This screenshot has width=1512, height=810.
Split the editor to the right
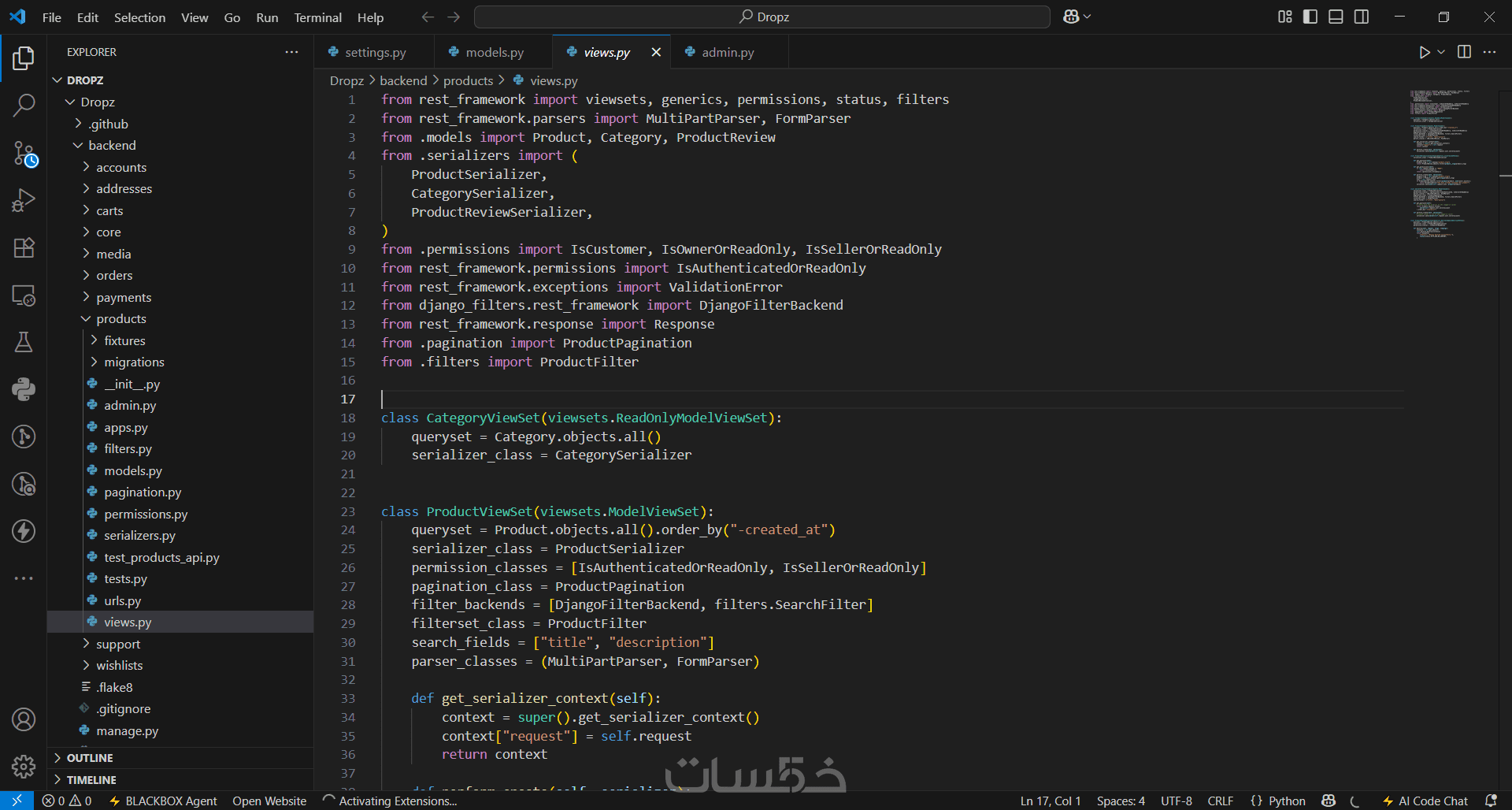[x=1464, y=52]
